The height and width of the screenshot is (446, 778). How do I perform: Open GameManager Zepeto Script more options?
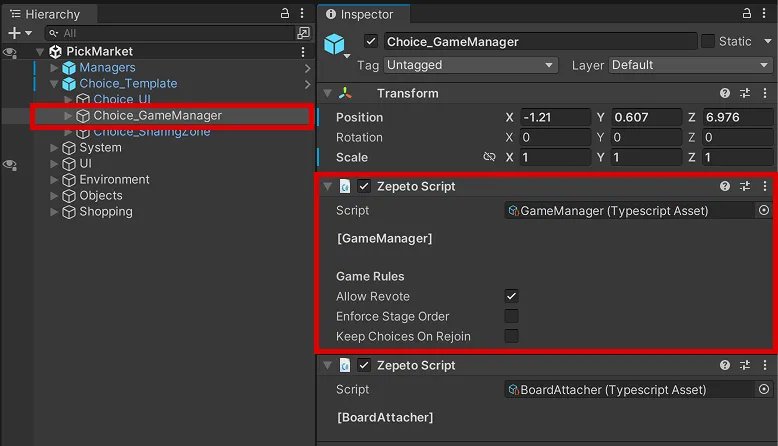point(765,186)
